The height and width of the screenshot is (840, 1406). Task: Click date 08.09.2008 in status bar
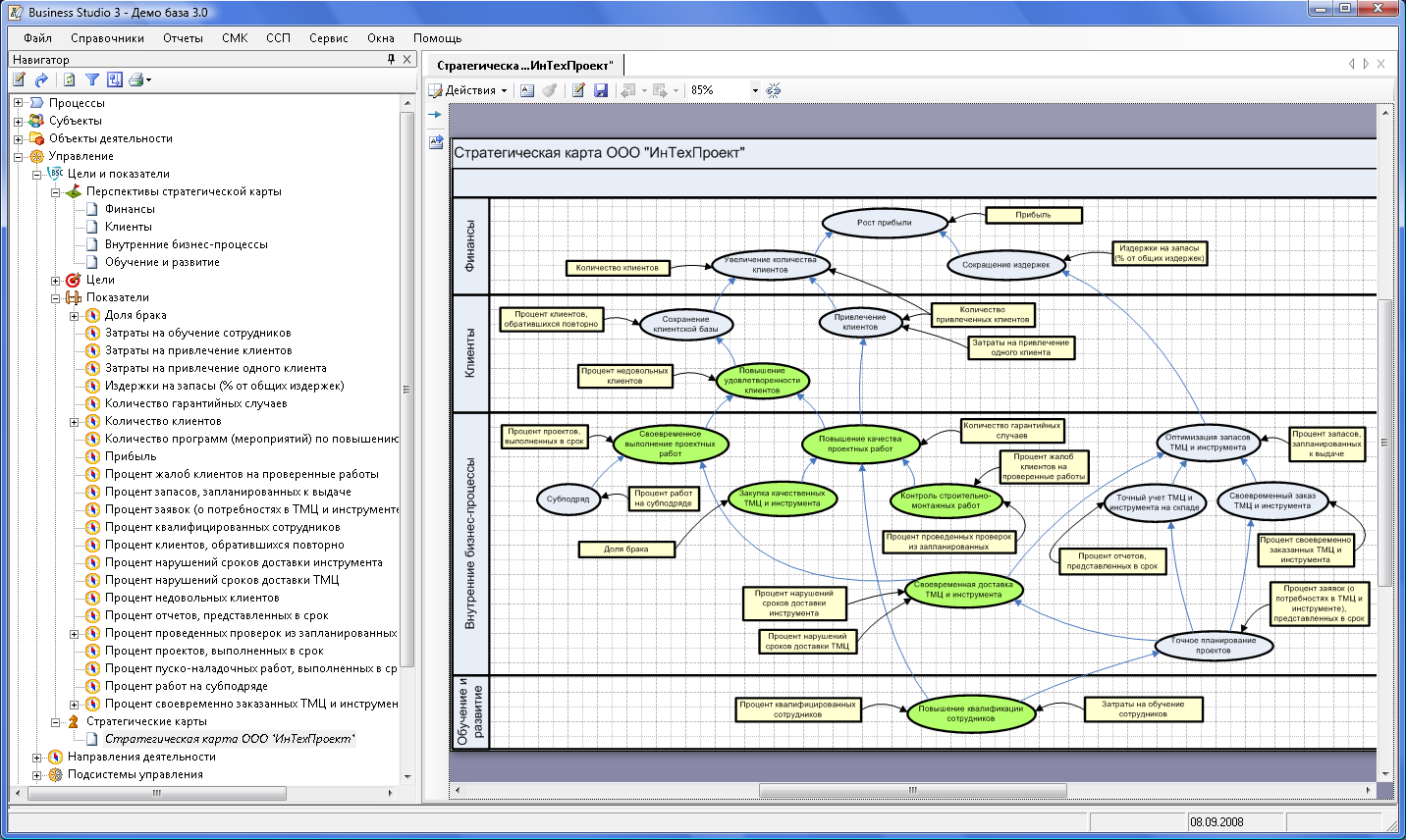click(x=1217, y=822)
